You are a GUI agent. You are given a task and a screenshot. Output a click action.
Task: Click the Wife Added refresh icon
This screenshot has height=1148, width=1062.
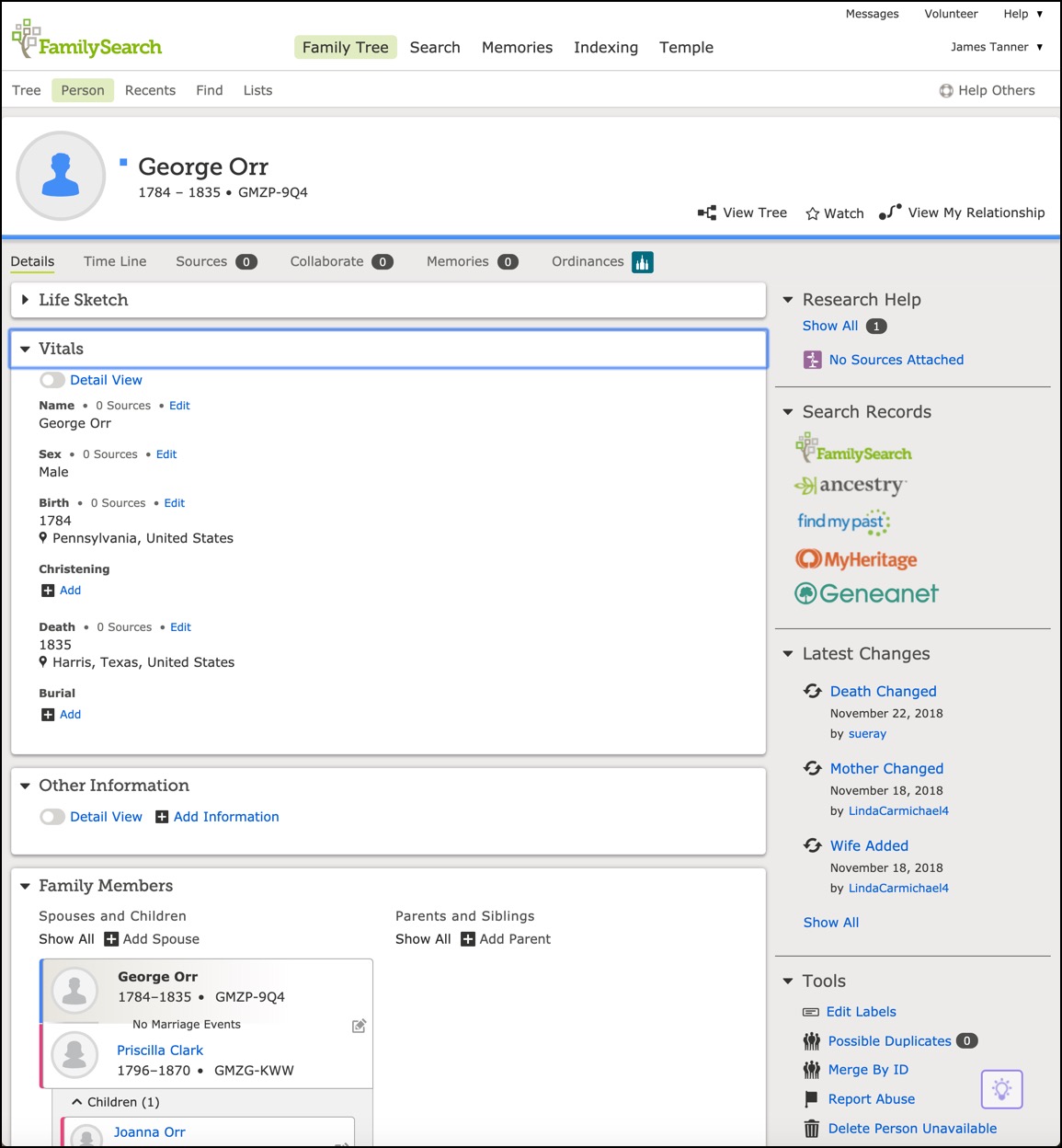pos(813,845)
